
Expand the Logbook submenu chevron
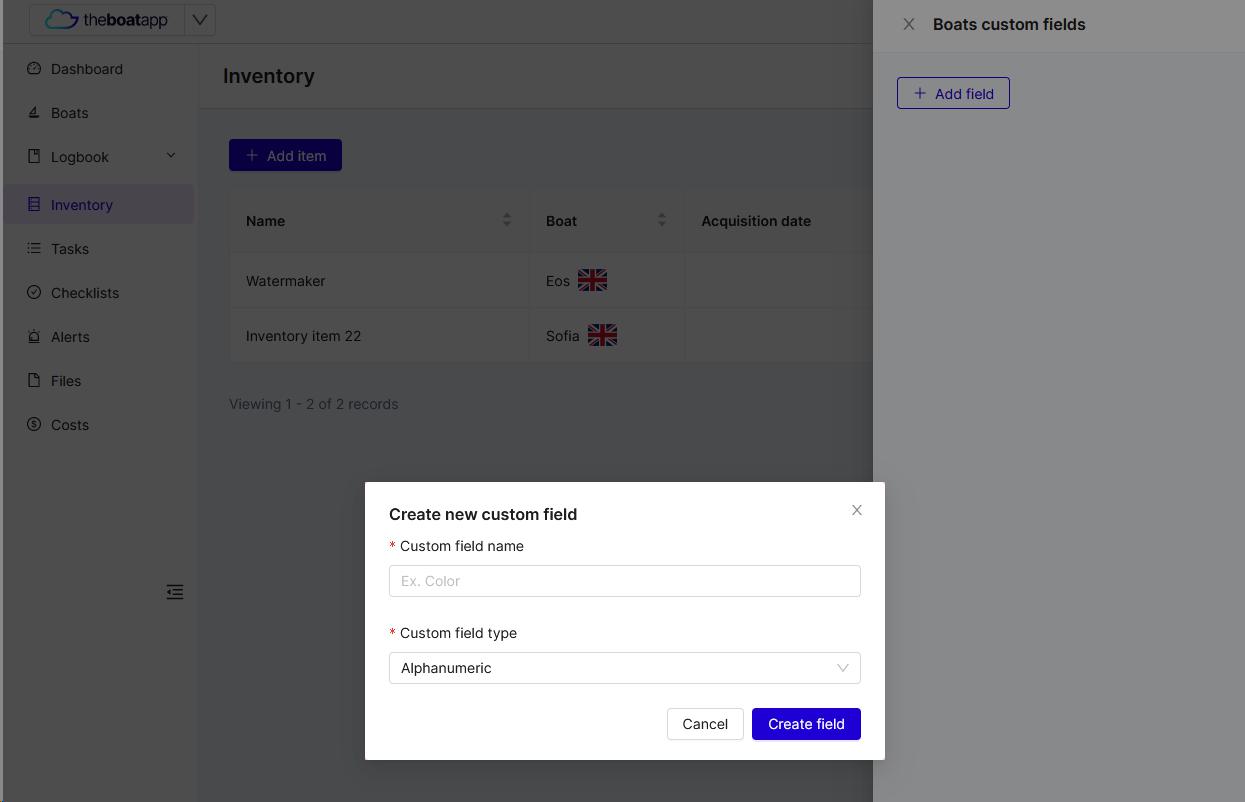click(x=171, y=156)
